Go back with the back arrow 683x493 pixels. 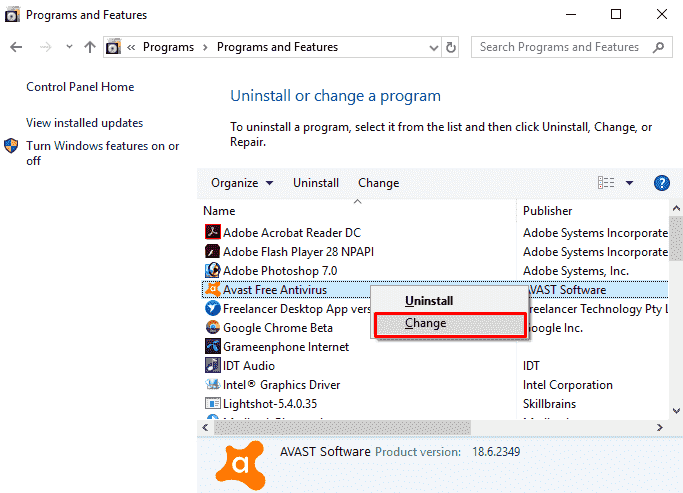16,47
